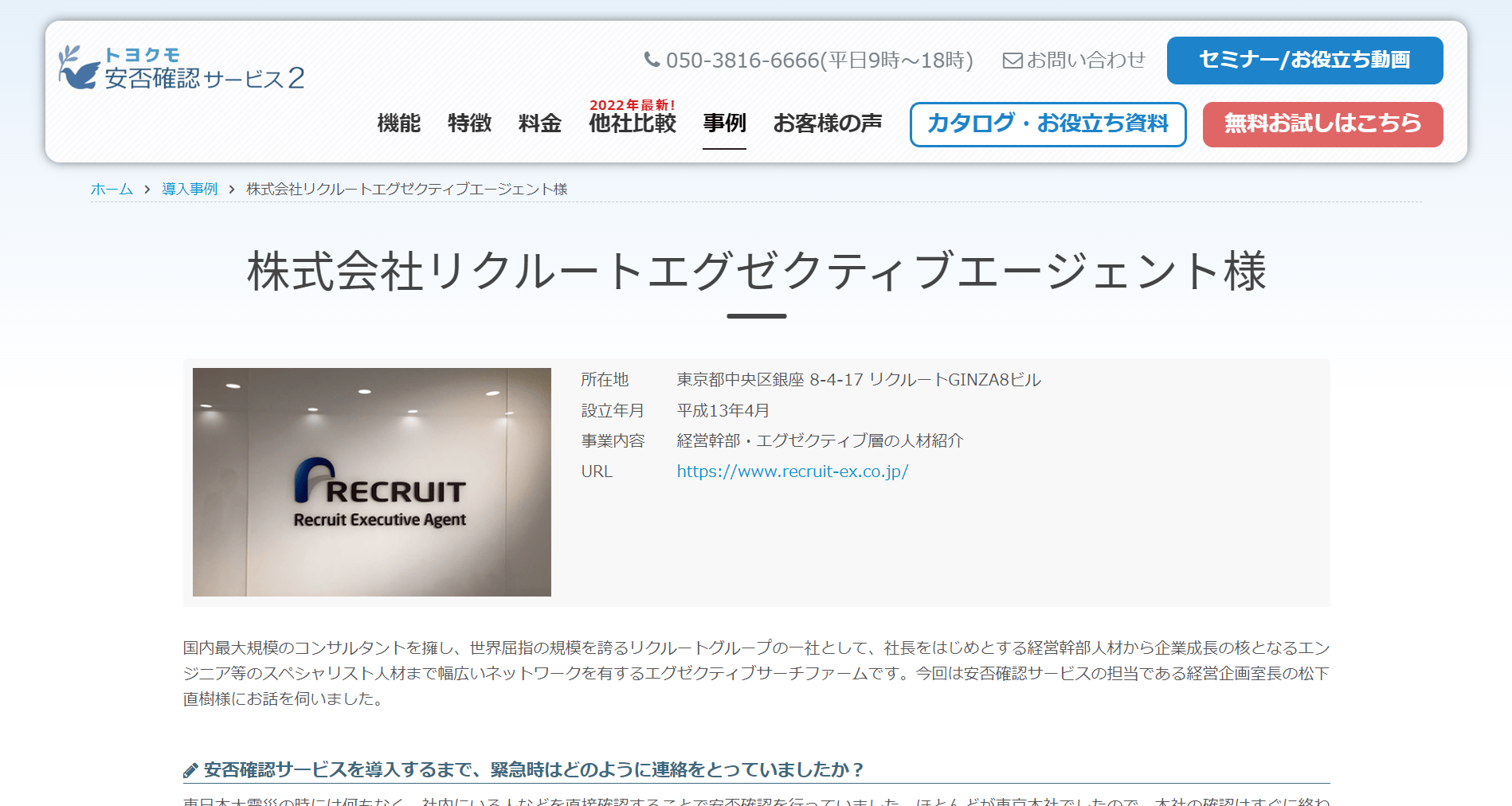Follow the ホーム breadcrumb link
This screenshot has width=1512, height=806.
(112, 190)
